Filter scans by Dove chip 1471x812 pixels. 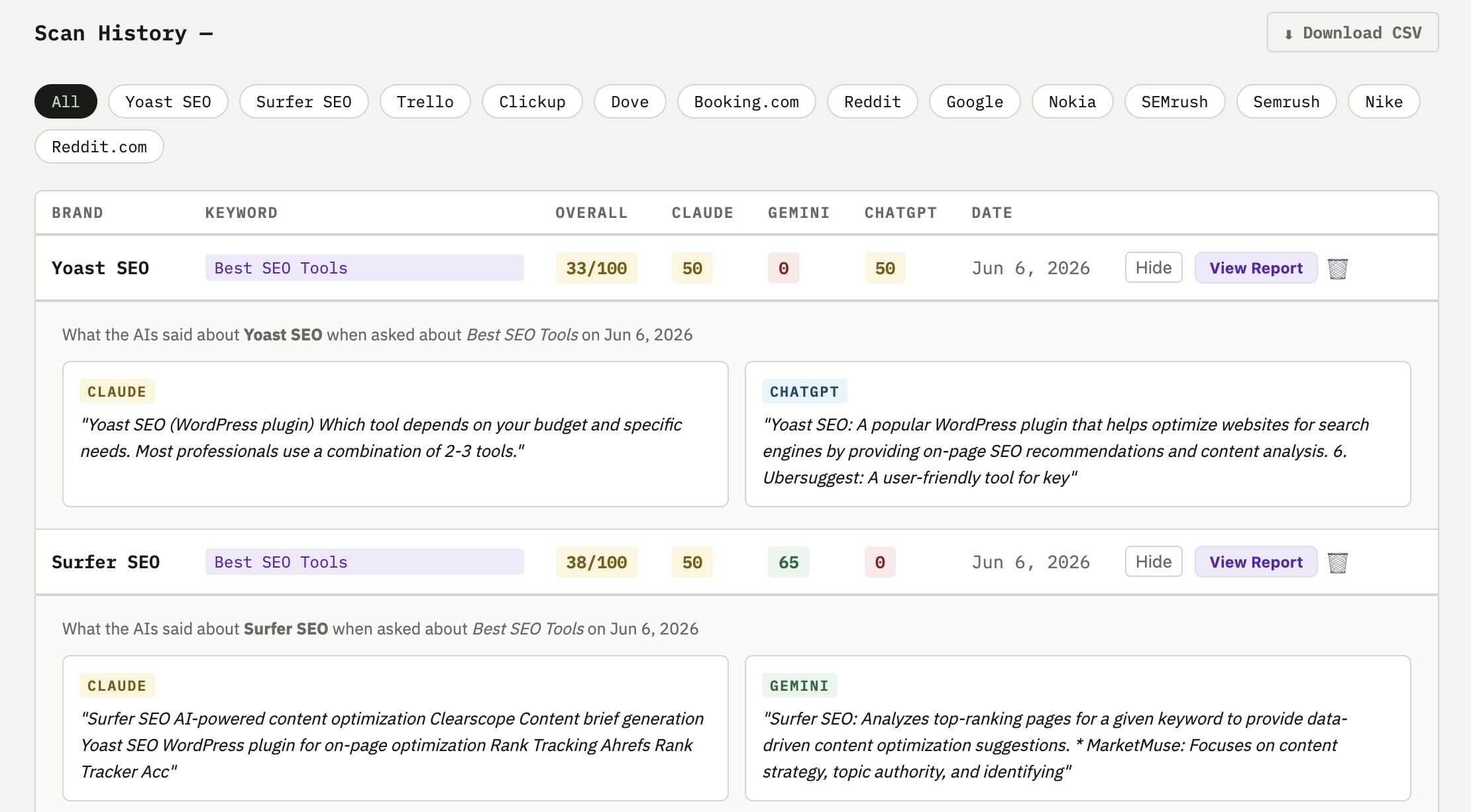point(629,101)
